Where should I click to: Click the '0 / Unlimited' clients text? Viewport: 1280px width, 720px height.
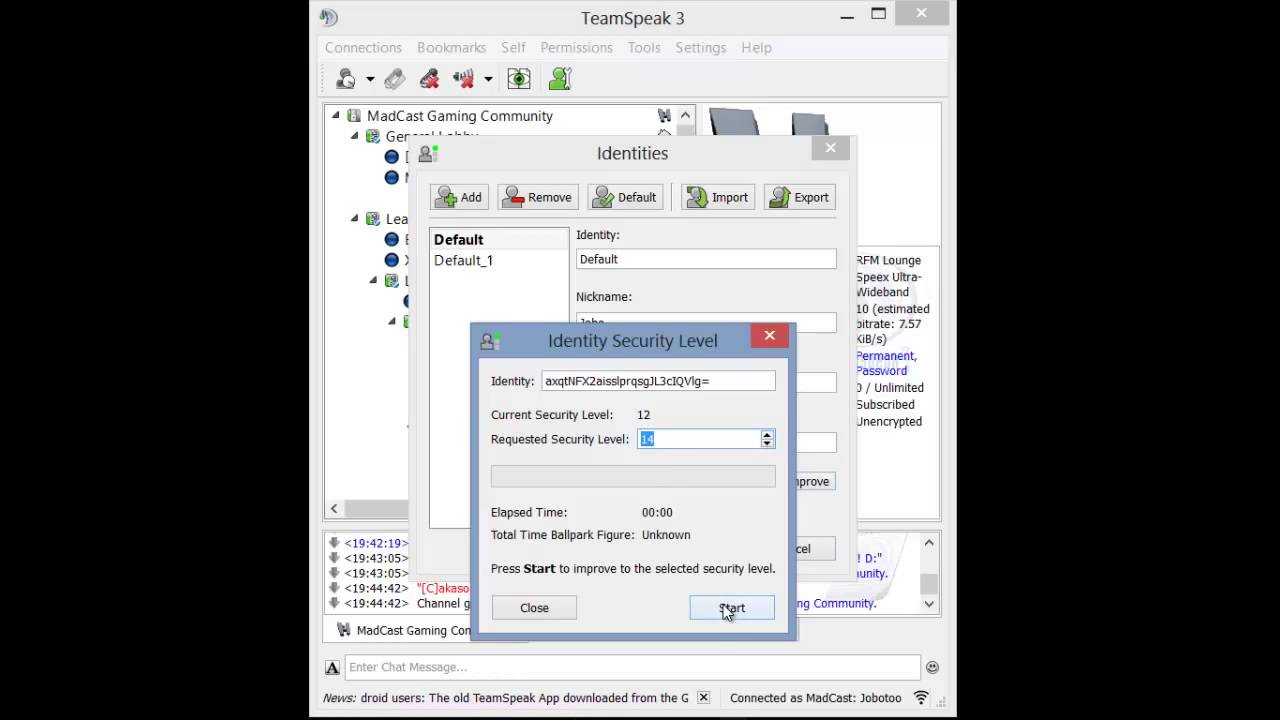tap(889, 387)
